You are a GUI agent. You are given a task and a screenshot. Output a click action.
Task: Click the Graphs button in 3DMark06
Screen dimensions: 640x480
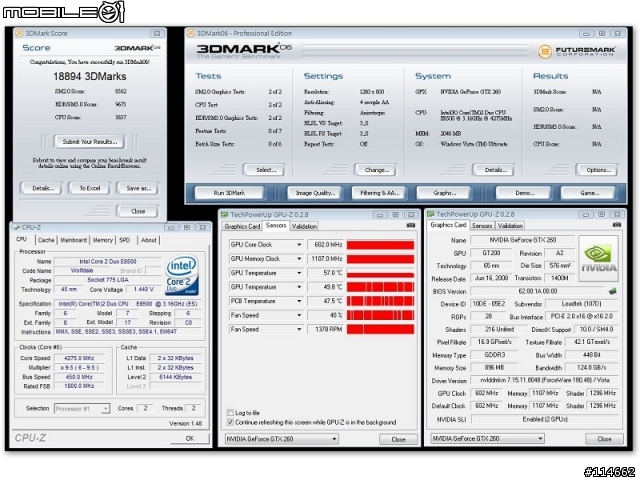[x=444, y=193]
